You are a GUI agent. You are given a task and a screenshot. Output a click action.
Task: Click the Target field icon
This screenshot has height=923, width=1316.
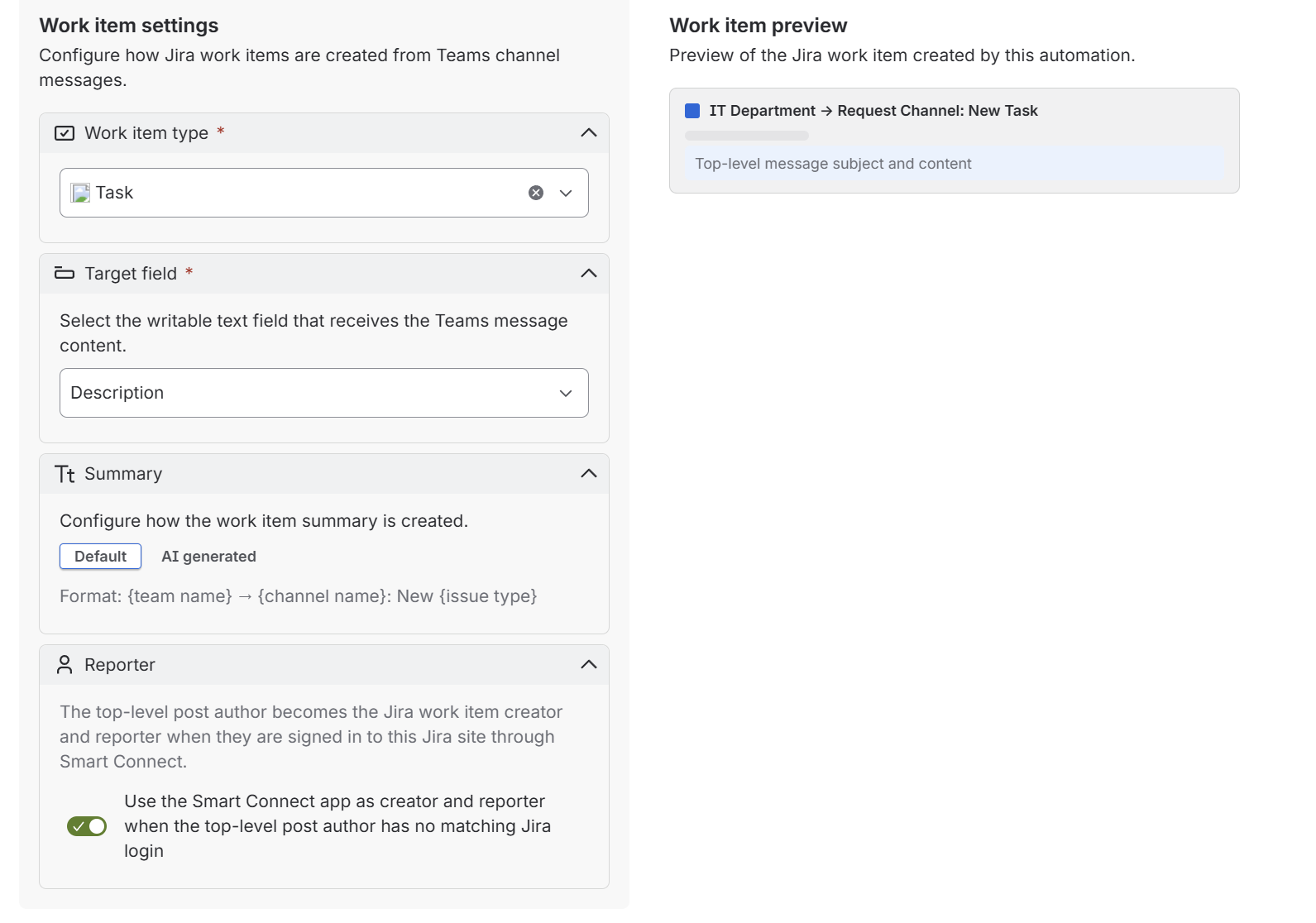point(65,274)
